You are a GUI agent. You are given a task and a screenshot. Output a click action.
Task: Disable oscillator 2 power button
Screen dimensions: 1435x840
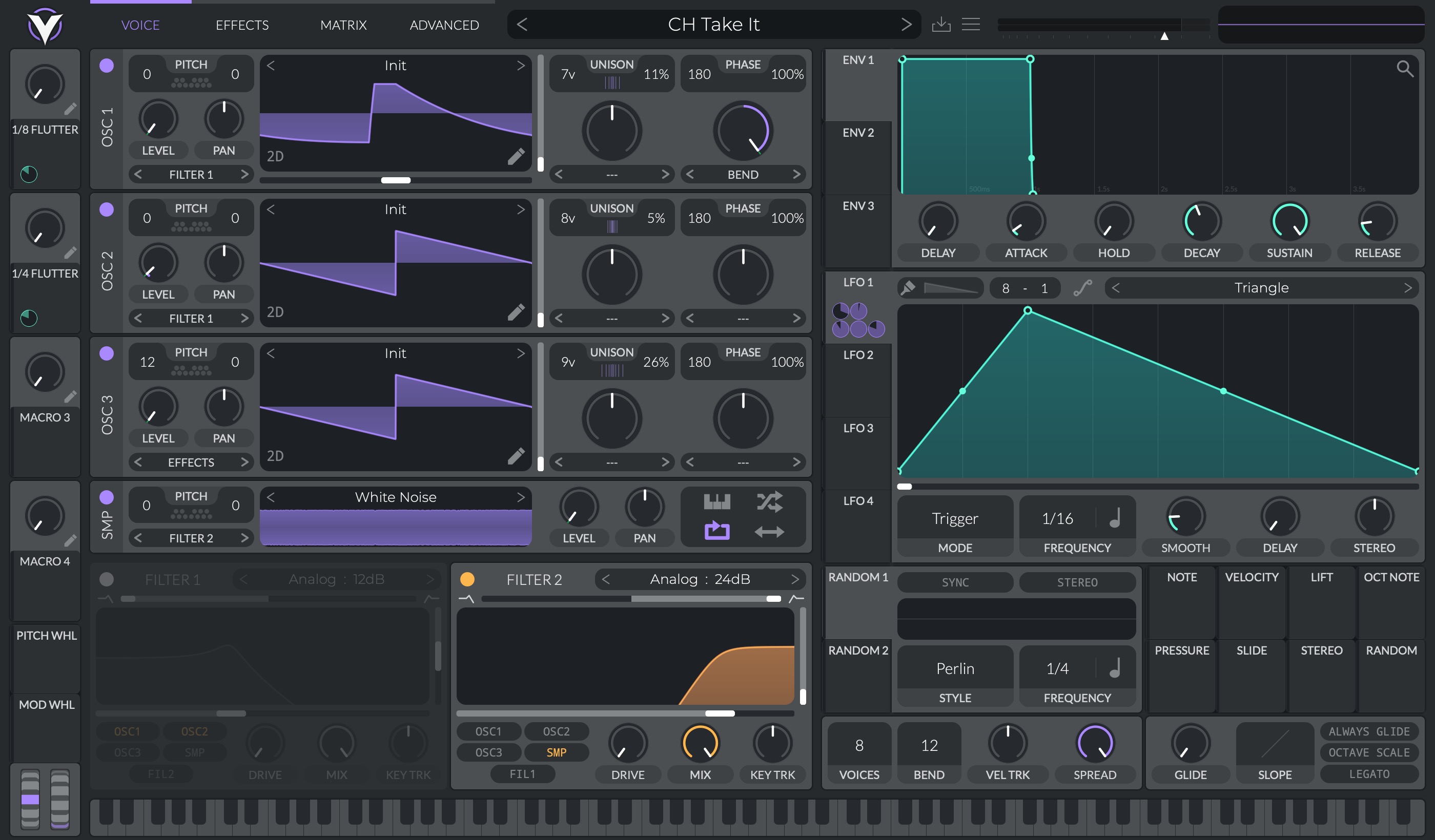point(107,209)
